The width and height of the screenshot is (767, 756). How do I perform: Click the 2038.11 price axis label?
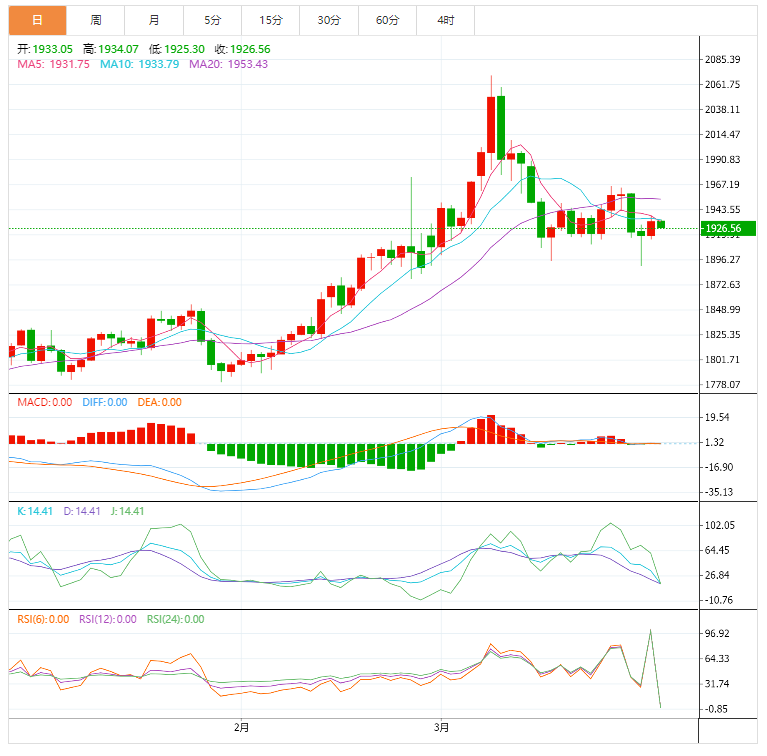(722, 110)
